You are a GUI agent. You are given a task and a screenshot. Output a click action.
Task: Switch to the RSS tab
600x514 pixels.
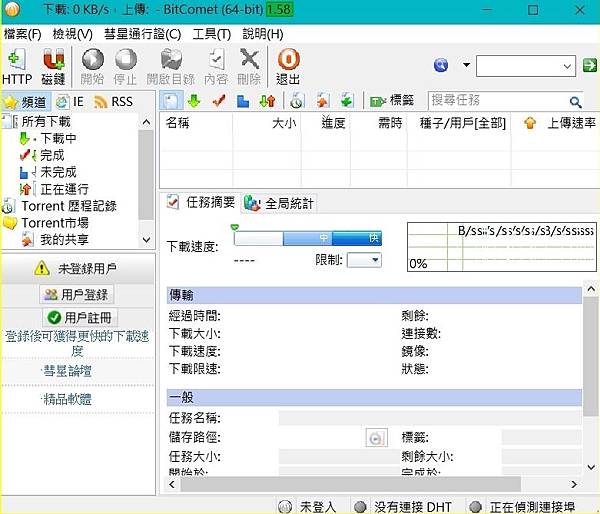[x=114, y=102]
